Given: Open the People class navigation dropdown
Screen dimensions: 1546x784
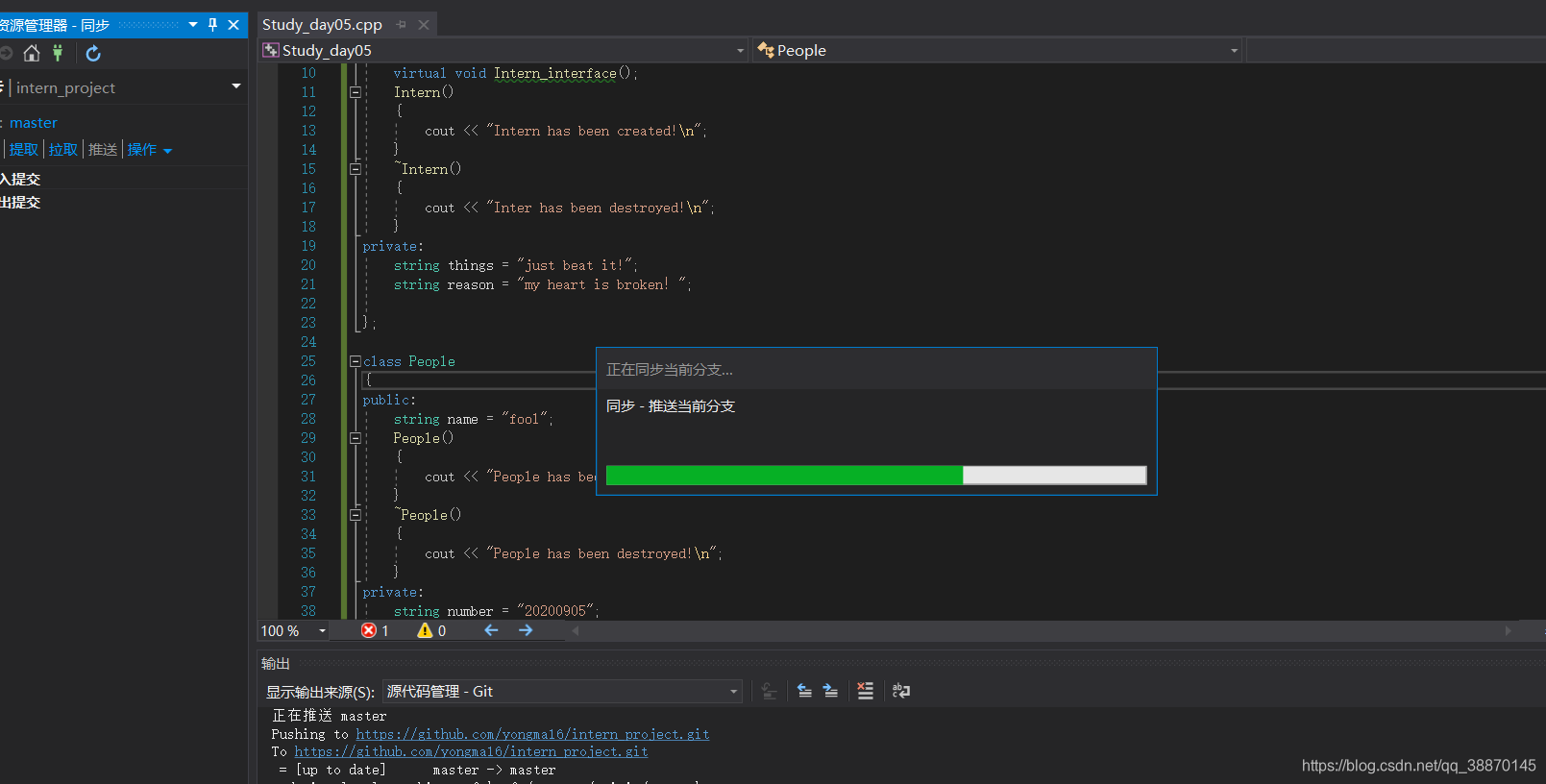Looking at the screenshot, I should [x=1234, y=50].
